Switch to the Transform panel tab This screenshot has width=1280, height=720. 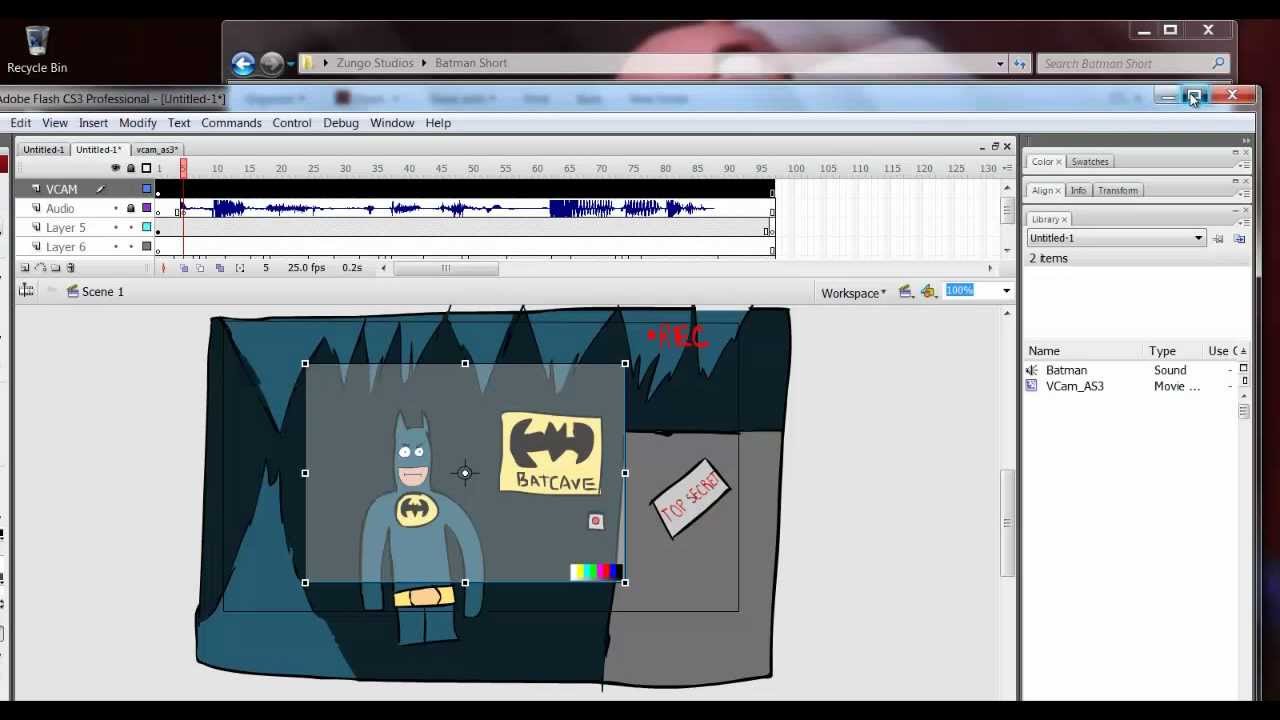click(1117, 191)
